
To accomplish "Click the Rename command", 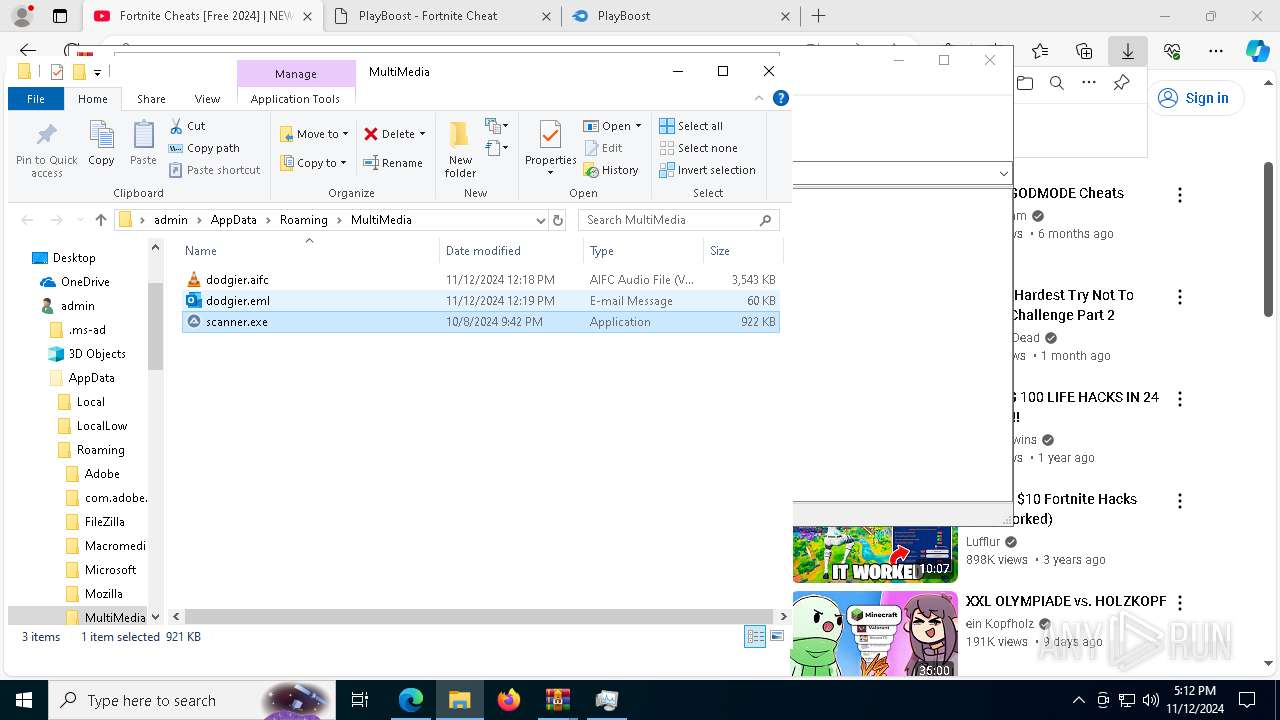I will pos(393,163).
